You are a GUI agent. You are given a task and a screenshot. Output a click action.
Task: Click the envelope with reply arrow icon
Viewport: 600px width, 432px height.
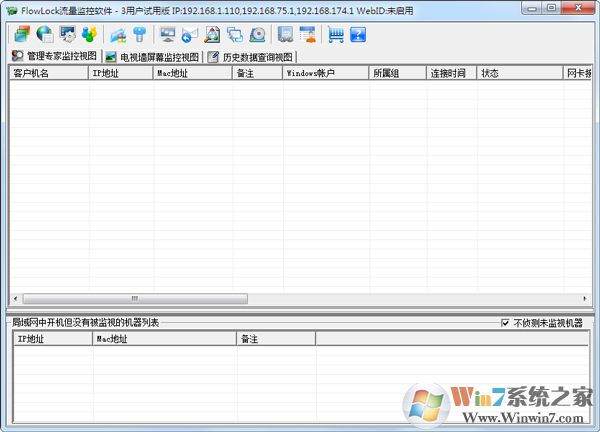click(190, 35)
